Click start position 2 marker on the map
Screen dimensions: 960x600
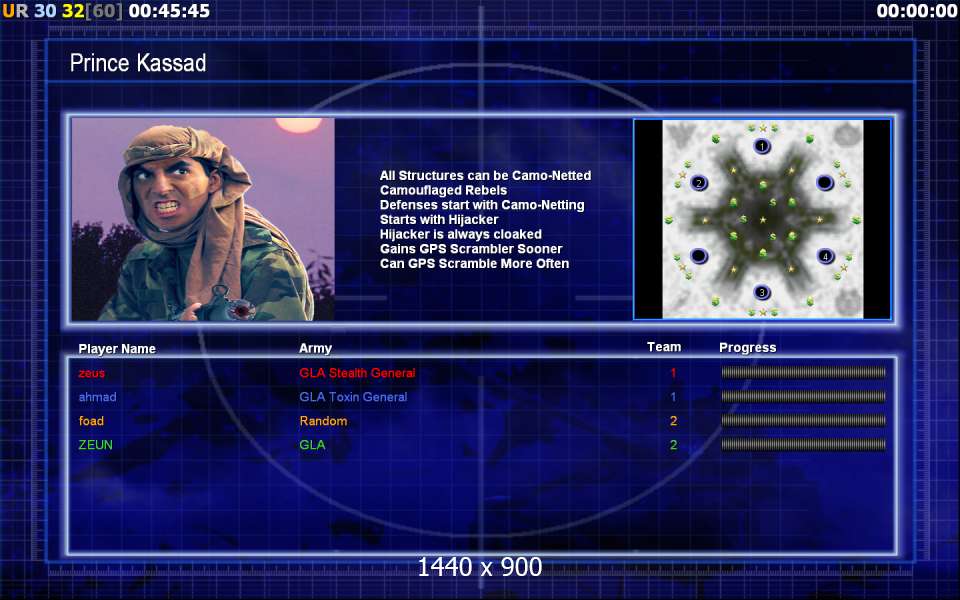(699, 182)
